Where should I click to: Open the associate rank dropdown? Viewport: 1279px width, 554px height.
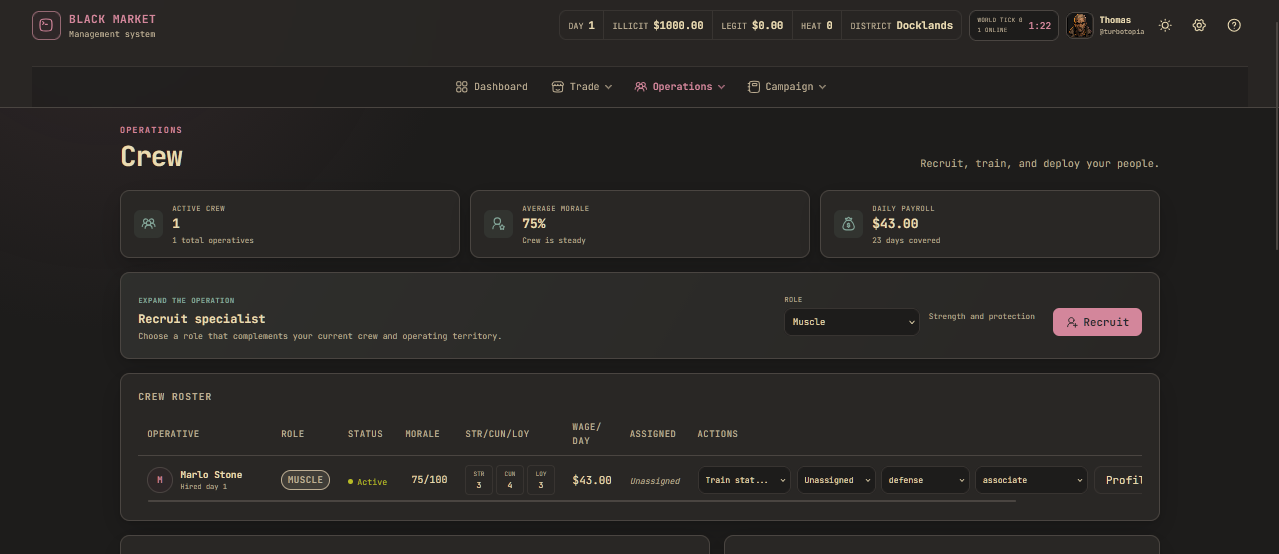tap(1031, 480)
